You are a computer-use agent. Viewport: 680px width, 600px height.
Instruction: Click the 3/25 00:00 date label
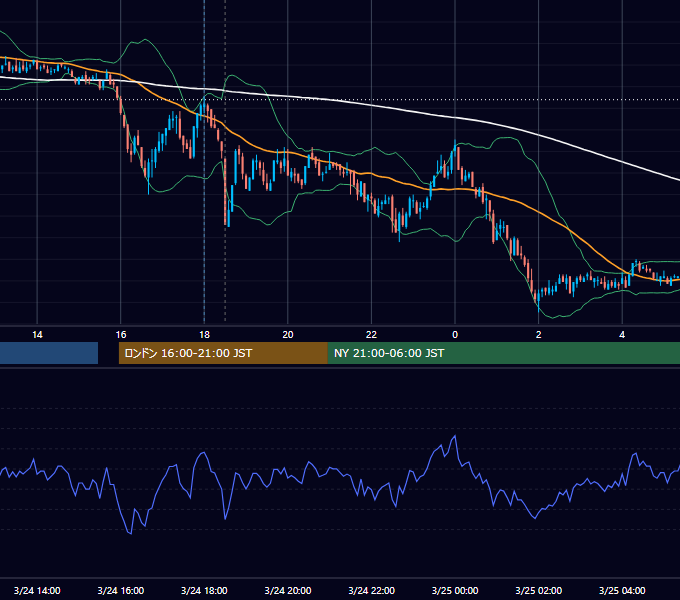coord(455,590)
